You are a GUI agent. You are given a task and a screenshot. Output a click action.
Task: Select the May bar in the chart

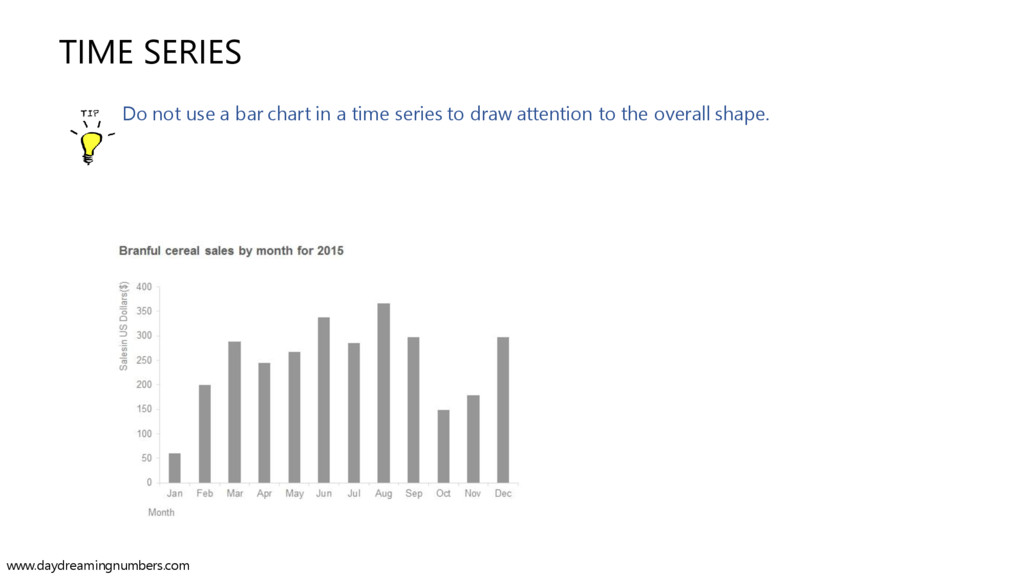295,418
